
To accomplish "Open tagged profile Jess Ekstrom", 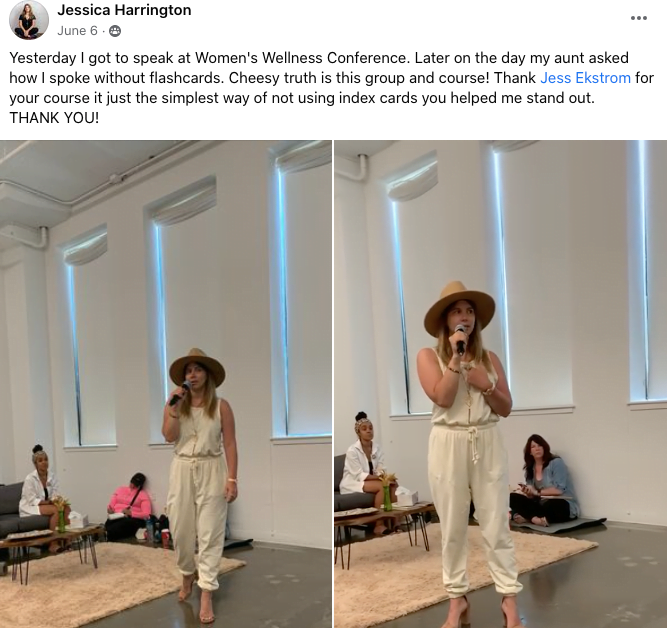I will pyautogui.click(x=585, y=78).
